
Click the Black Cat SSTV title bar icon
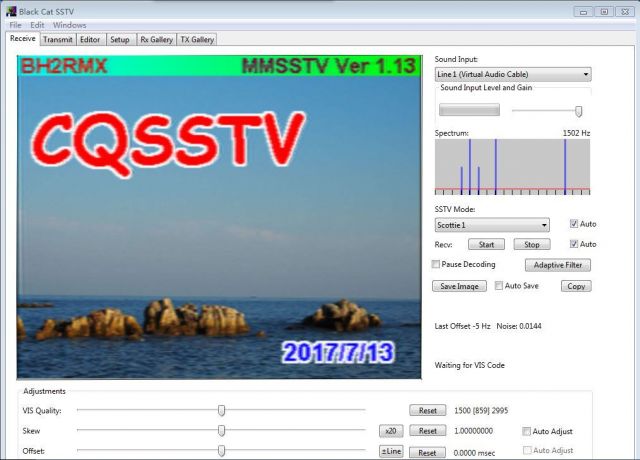click(11, 11)
